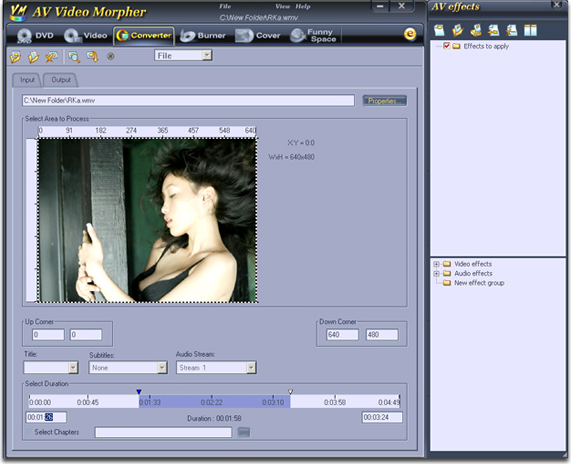Image resolution: width=571 pixels, height=464 pixels.
Task: Click the Up Corner X value field
Action: click(48, 335)
